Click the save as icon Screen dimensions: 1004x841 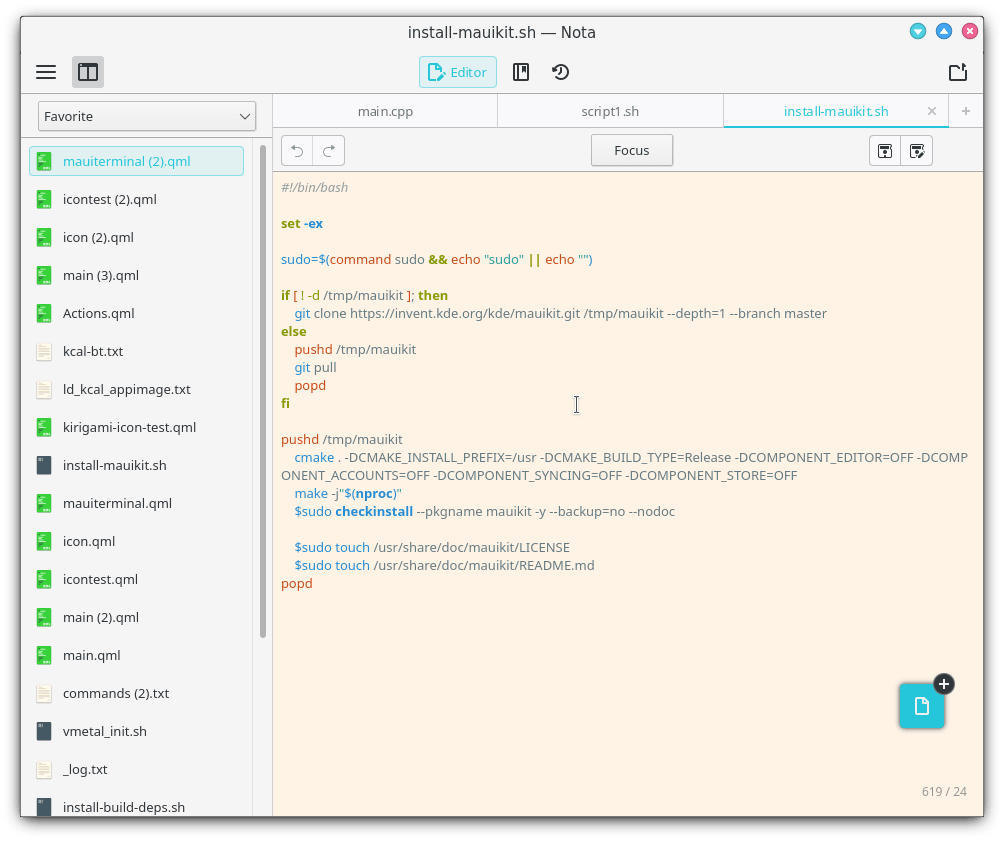pyautogui.click(x=917, y=151)
